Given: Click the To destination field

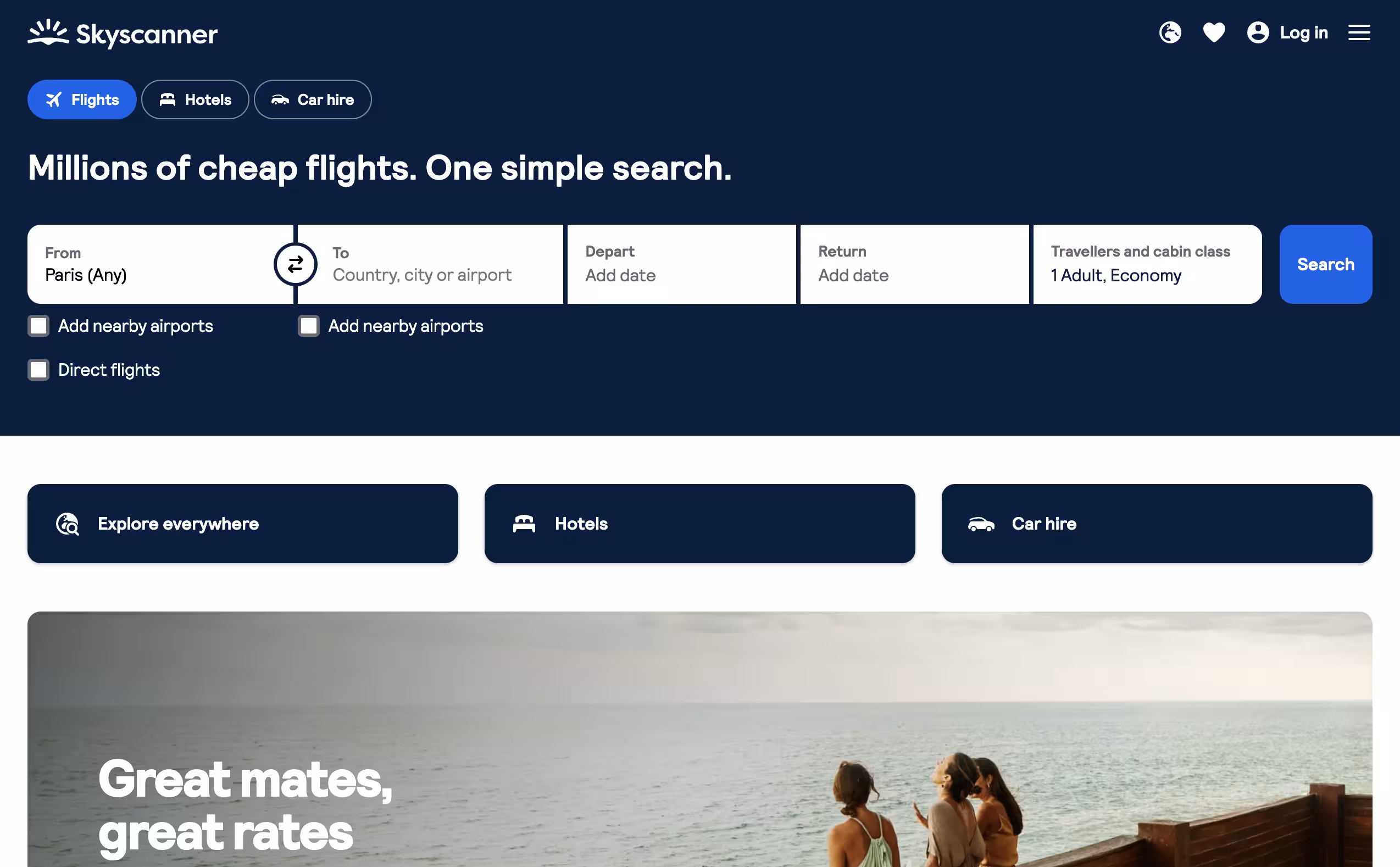Looking at the screenshot, I should click(x=430, y=264).
